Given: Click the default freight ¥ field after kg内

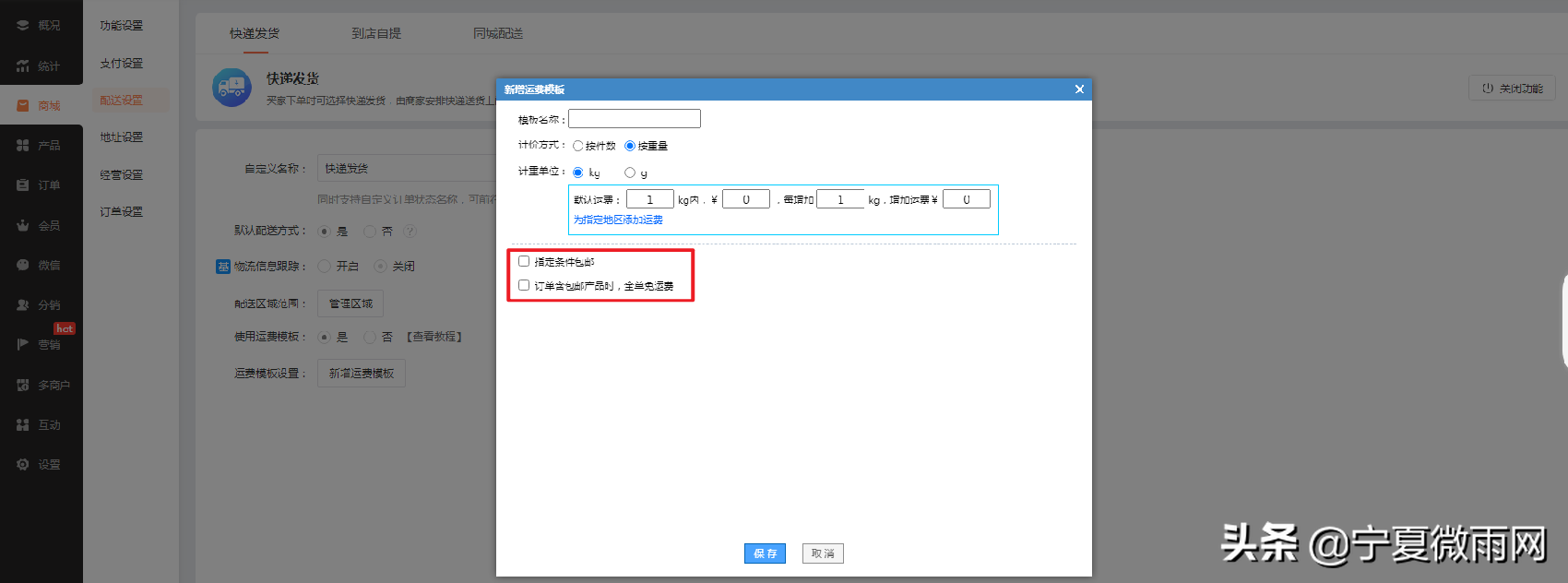Looking at the screenshot, I should pos(746,199).
